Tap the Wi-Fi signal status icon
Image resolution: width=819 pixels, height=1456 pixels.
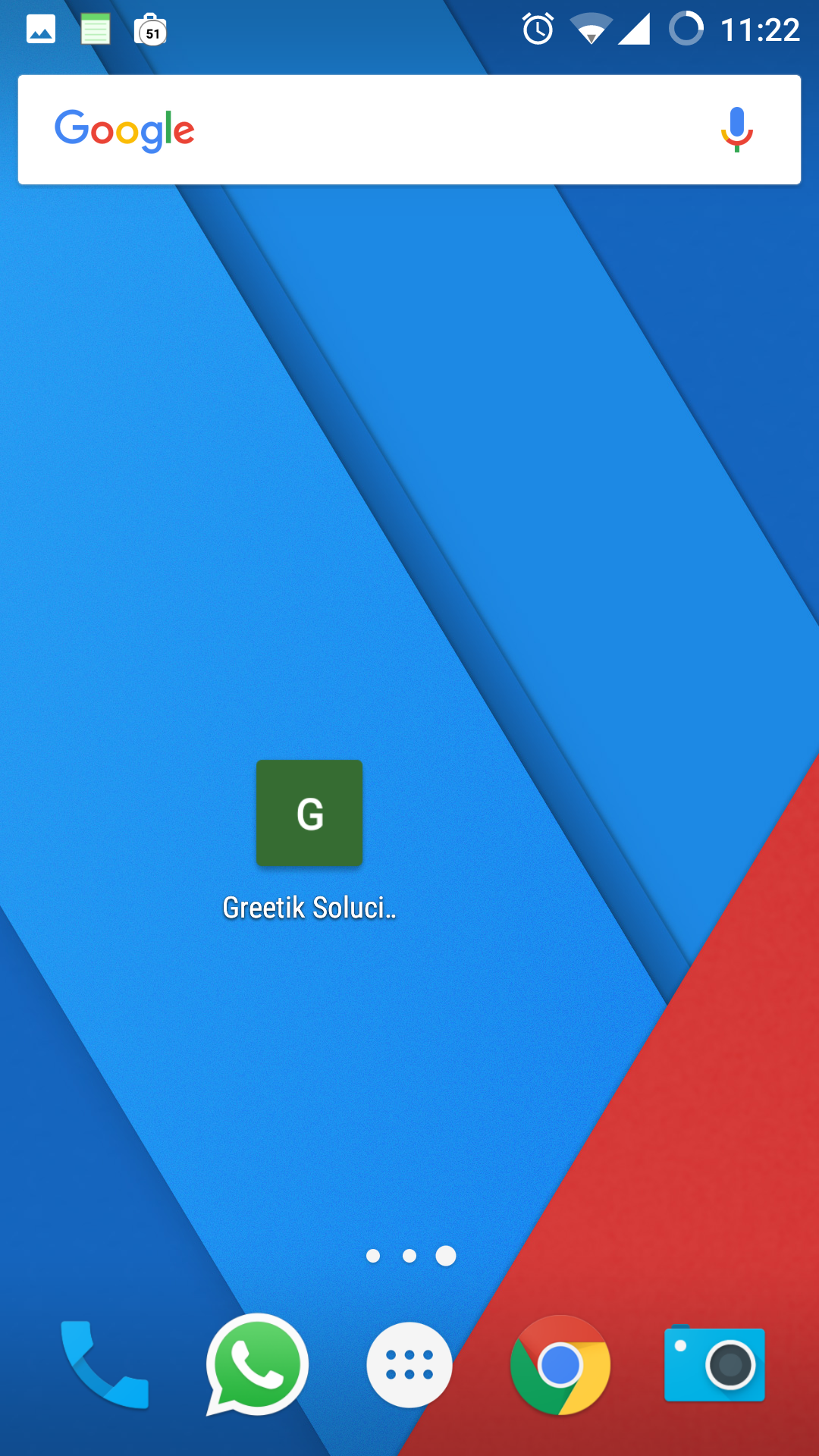(591, 30)
